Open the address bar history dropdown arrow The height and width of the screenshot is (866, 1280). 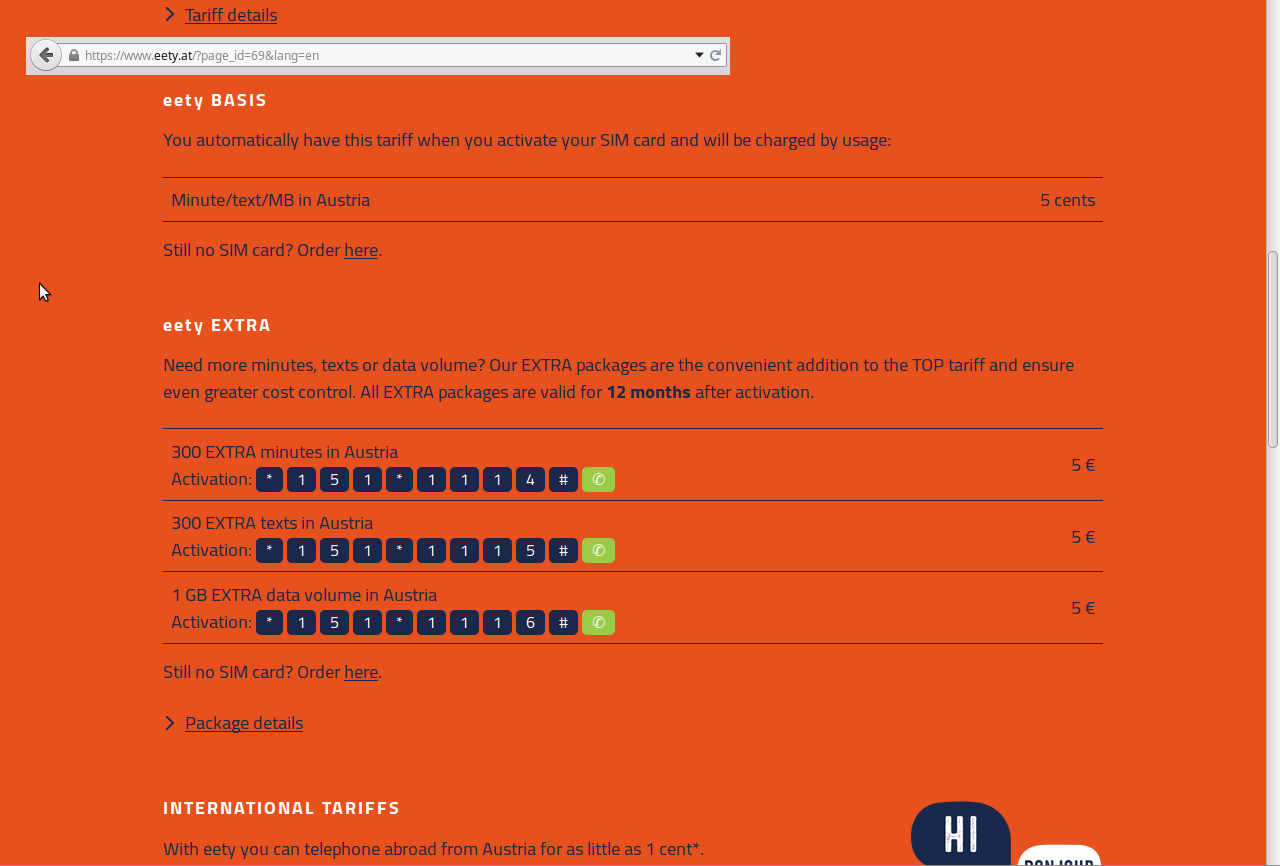pos(699,56)
